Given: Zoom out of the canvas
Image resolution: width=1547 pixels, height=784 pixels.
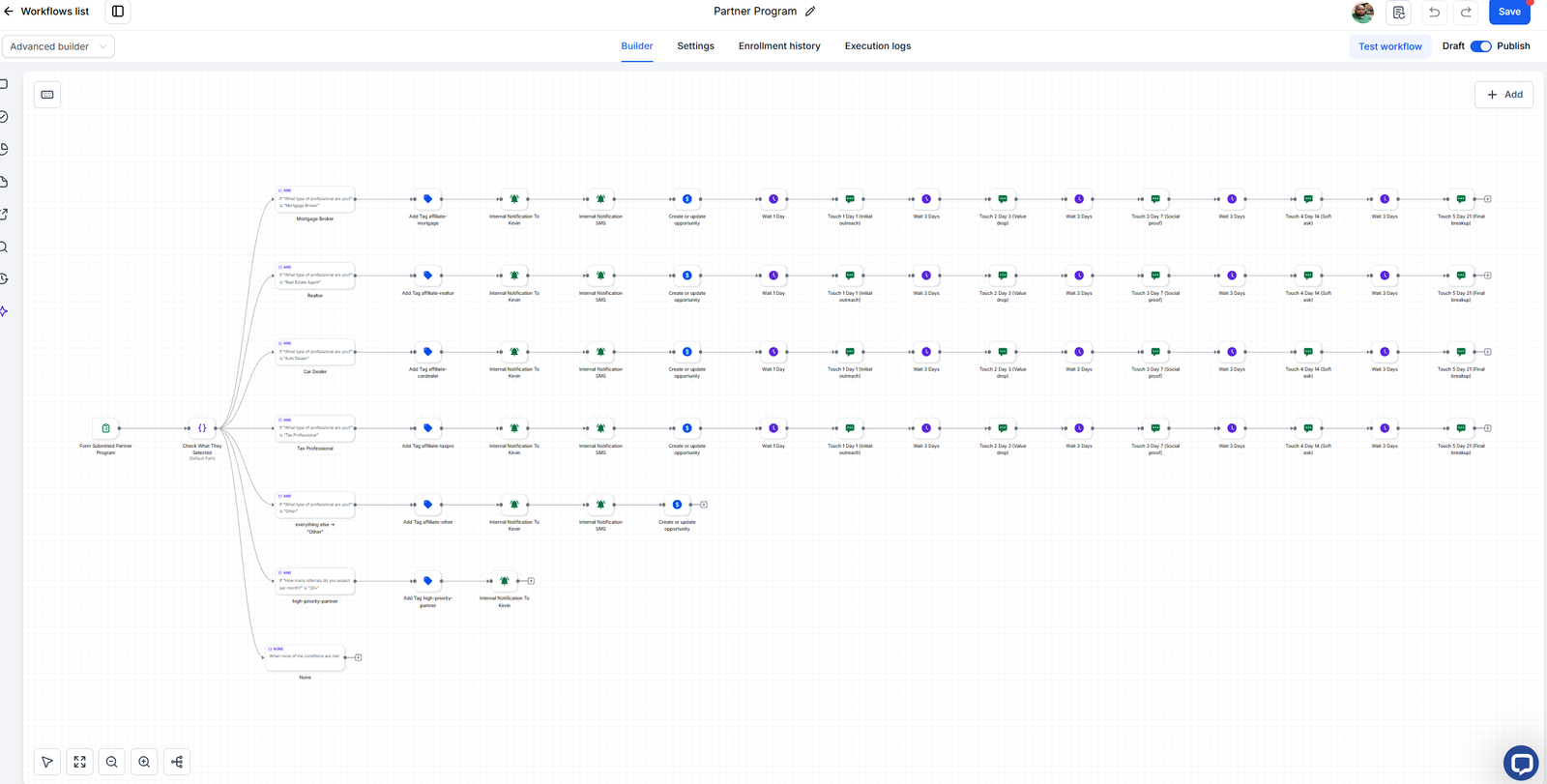Looking at the screenshot, I should (112, 762).
